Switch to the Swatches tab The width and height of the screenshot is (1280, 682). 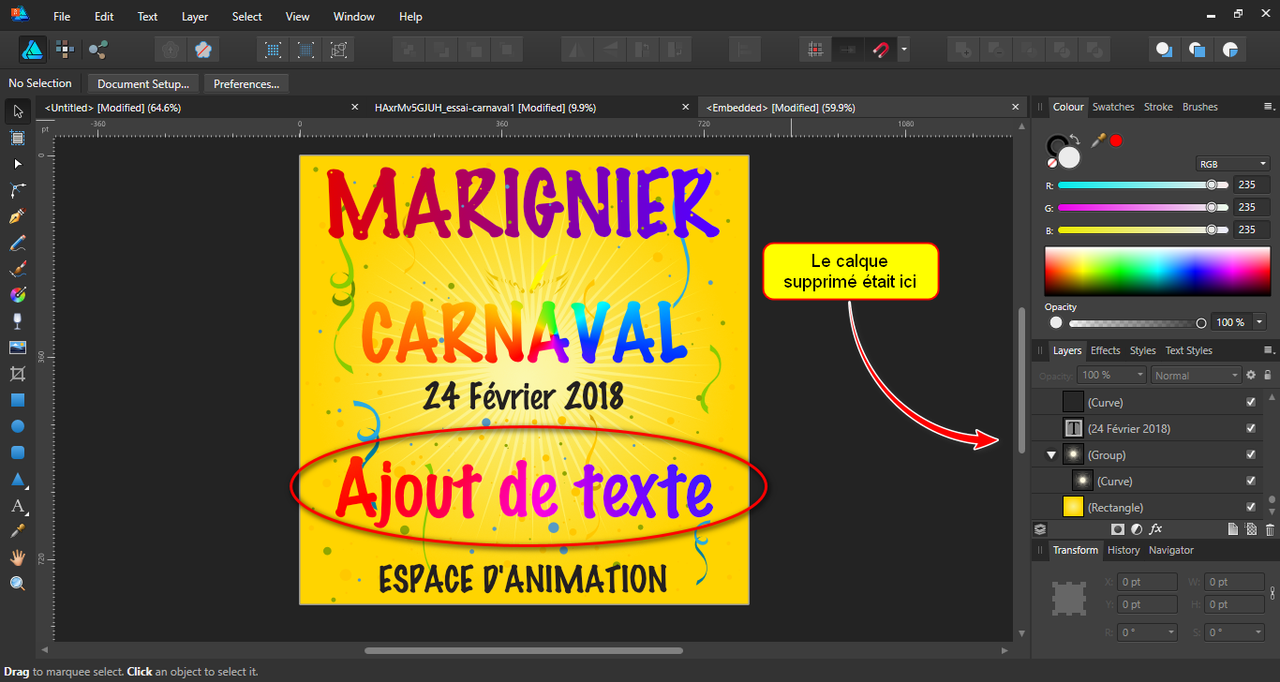pos(1113,107)
